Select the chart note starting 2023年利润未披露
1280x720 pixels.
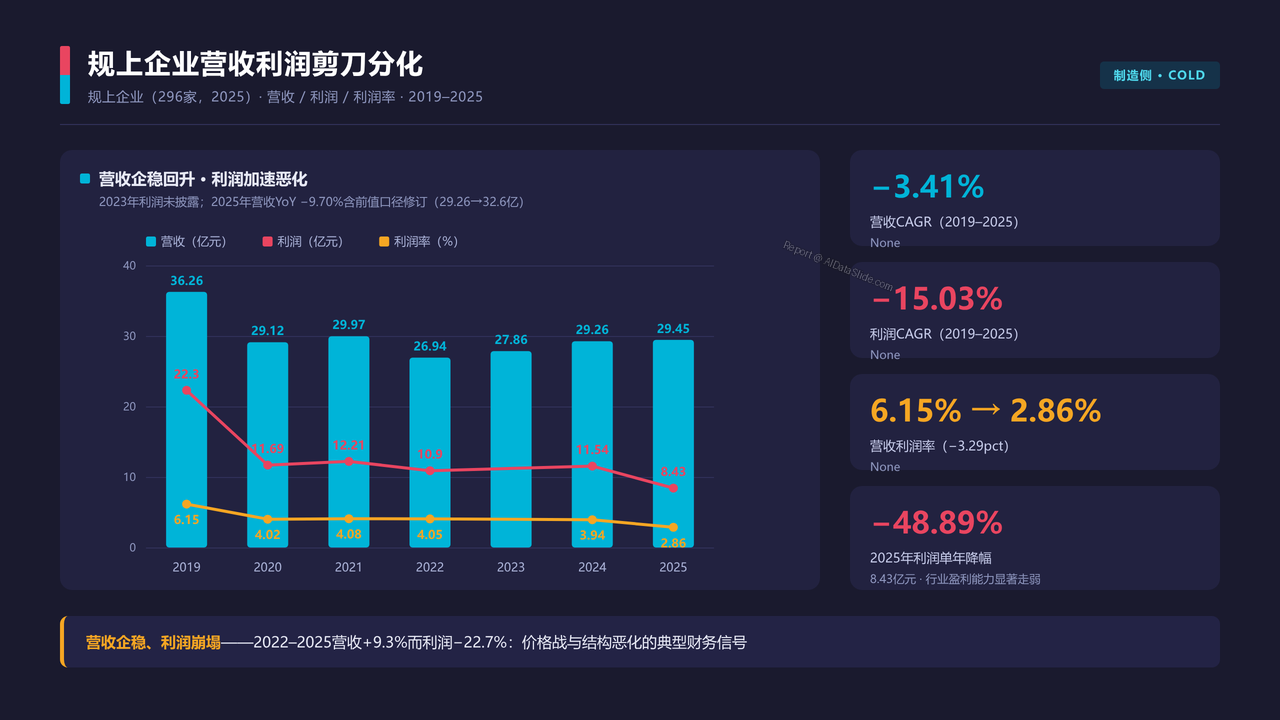click(311, 201)
